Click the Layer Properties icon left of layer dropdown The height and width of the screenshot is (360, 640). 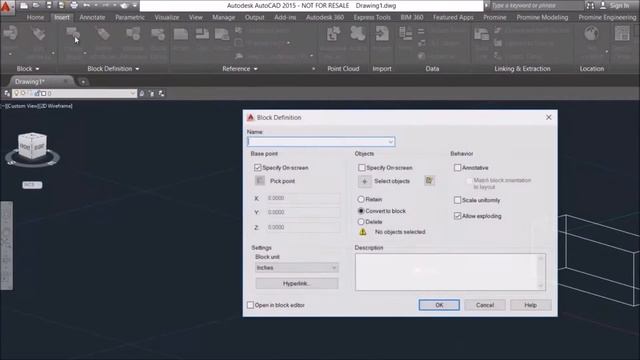[7, 93]
